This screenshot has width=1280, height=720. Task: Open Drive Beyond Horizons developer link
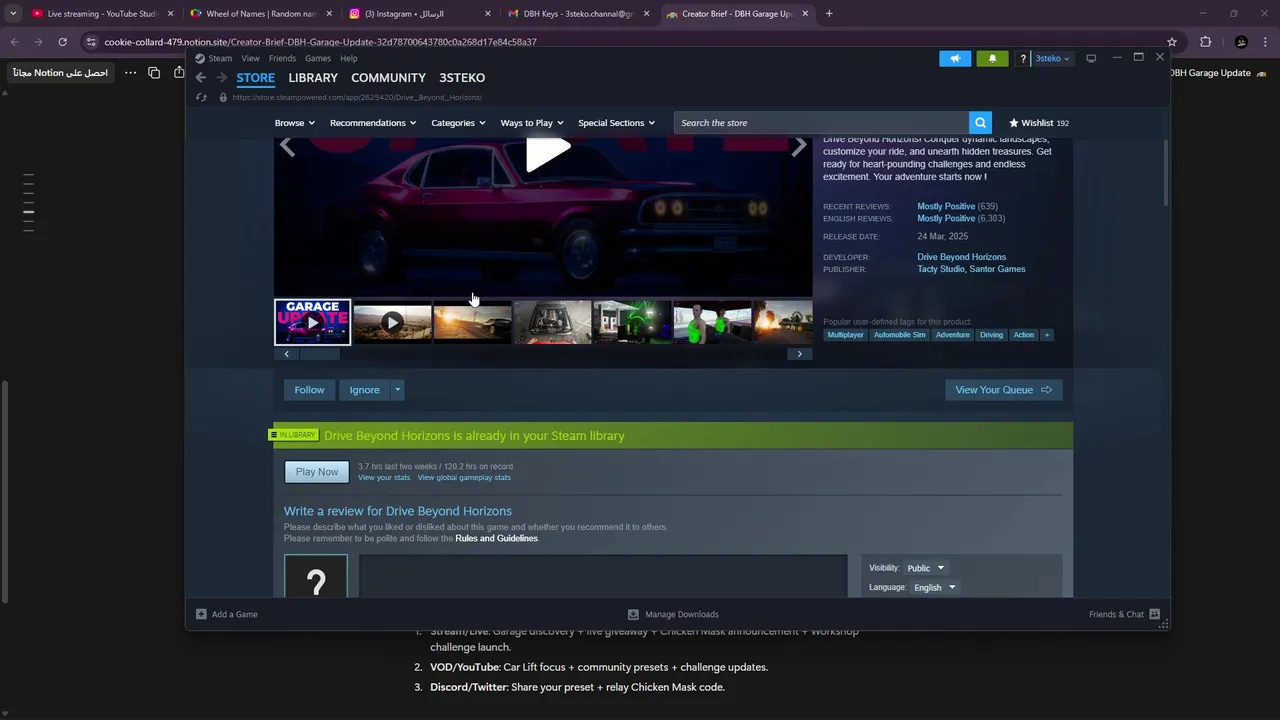coord(962,257)
